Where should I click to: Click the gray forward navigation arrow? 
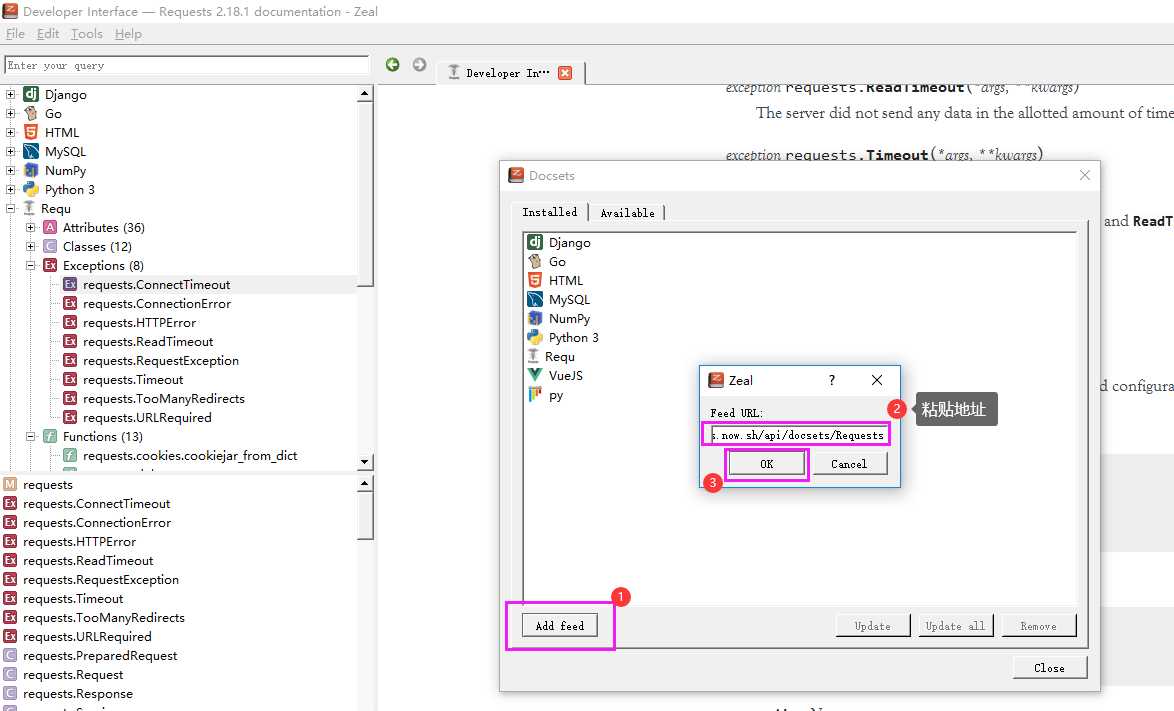[419, 64]
